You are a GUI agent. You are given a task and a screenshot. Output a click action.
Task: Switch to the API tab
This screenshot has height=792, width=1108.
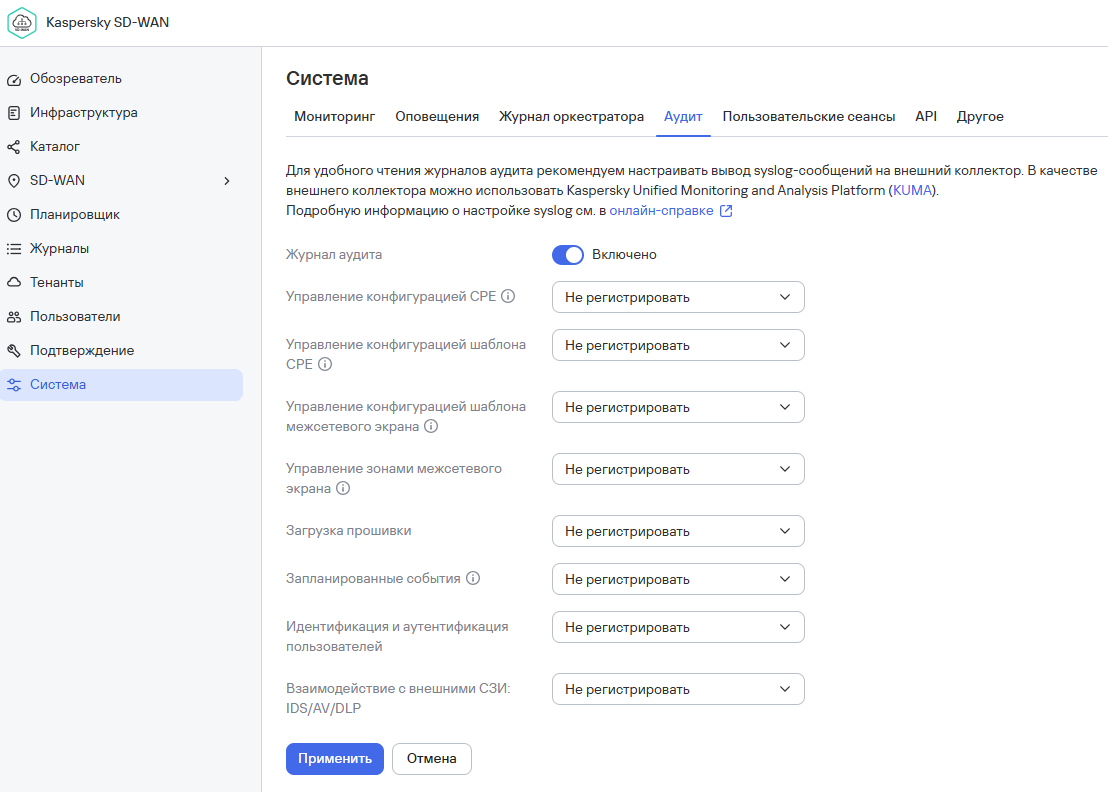pyautogui.click(x=926, y=117)
